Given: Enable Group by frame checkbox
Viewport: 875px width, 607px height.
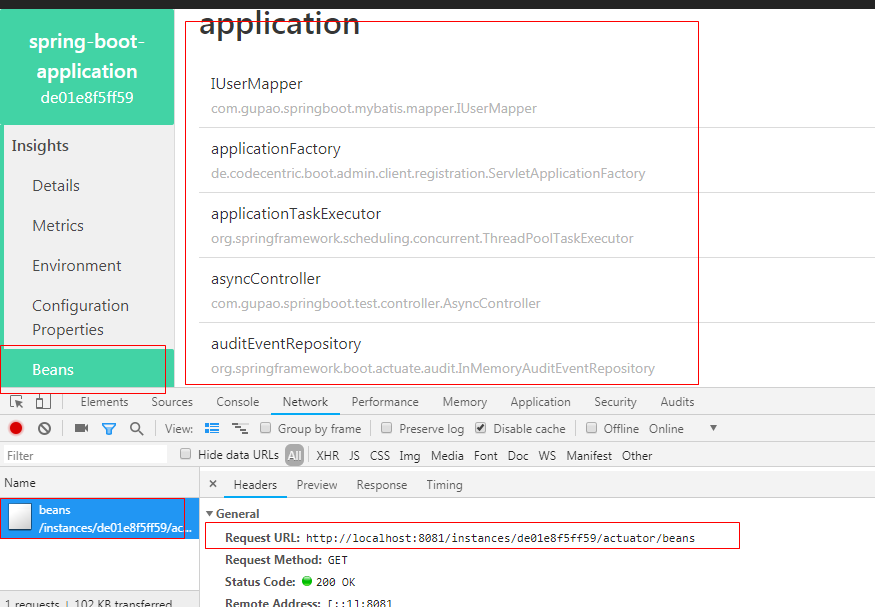Looking at the screenshot, I should 266,428.
